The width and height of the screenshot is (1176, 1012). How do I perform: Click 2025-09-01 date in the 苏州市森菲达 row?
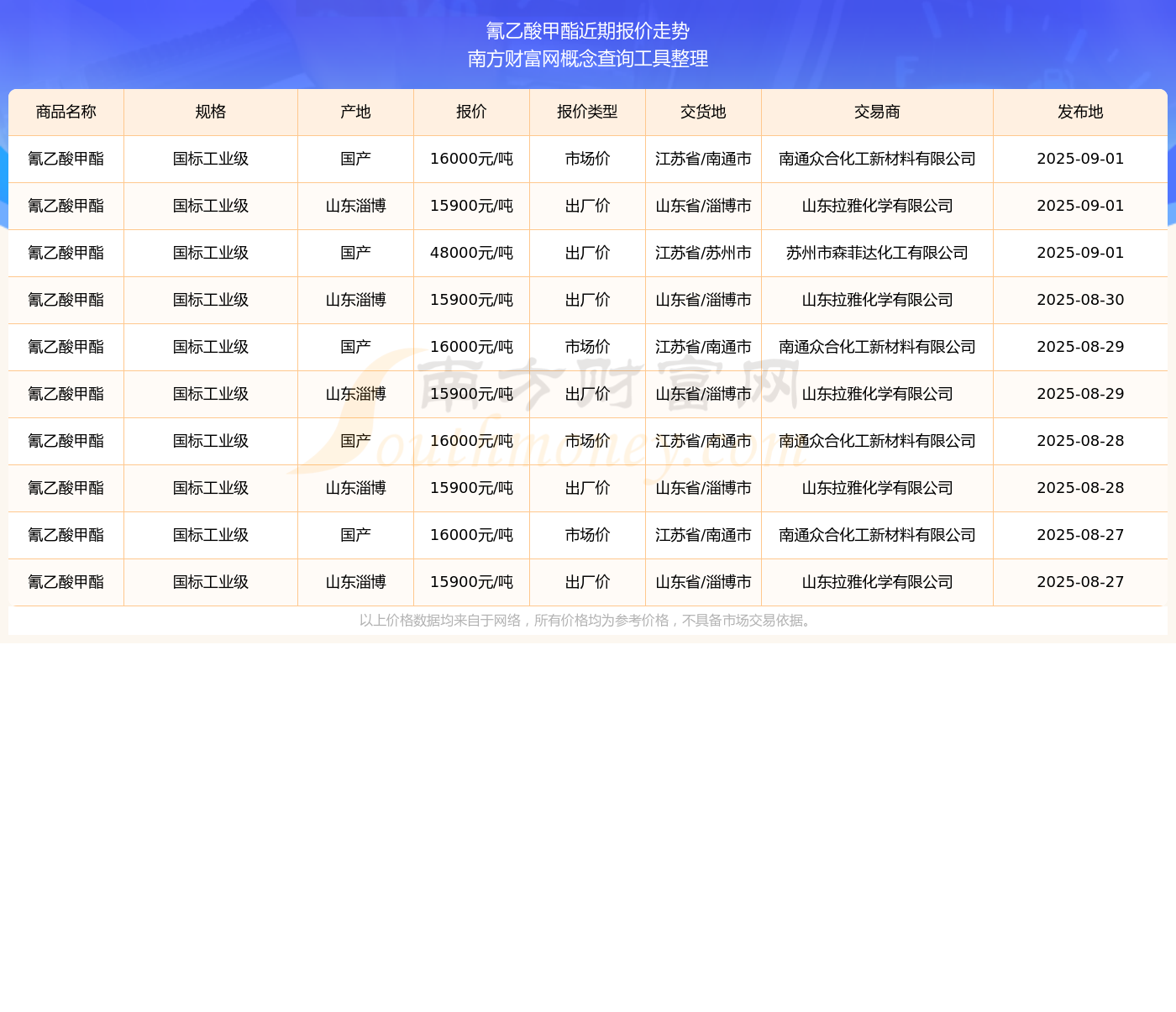coord(1081,253)
